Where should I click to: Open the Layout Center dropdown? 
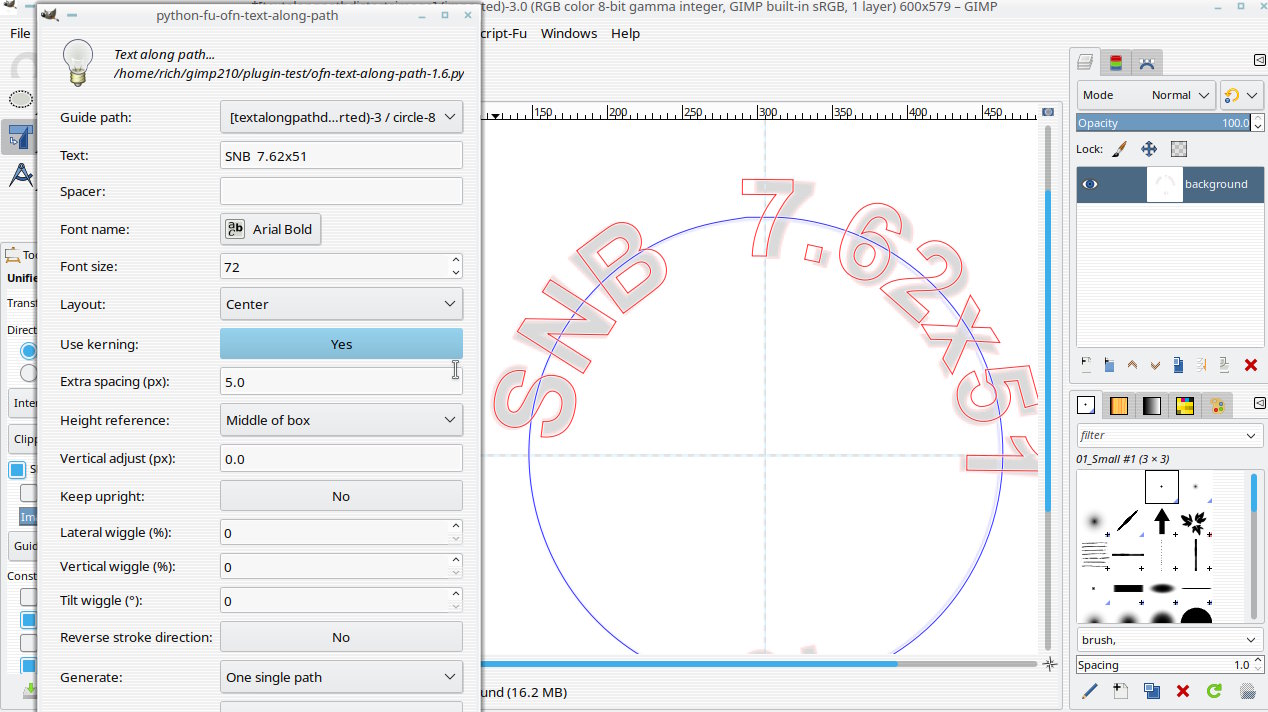pos(341,304)
